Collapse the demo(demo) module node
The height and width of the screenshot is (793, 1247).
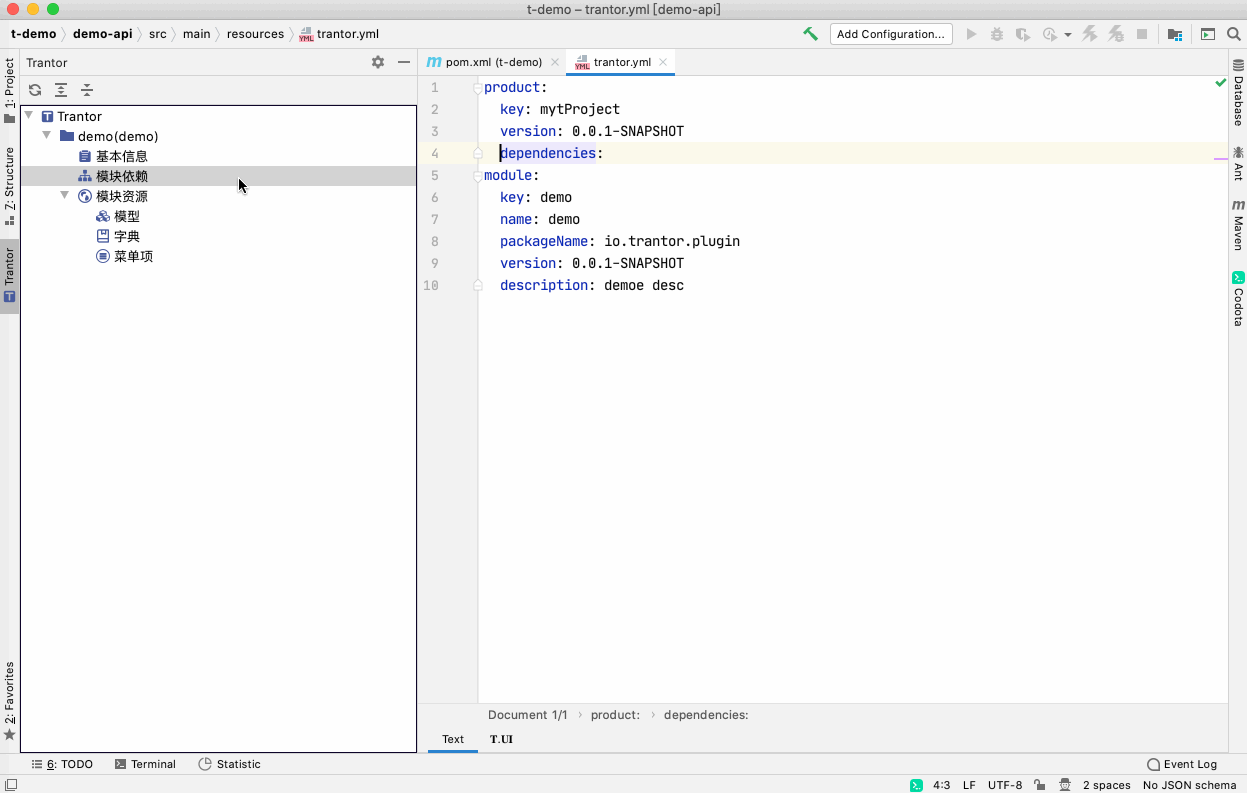(x=46, y=135)
